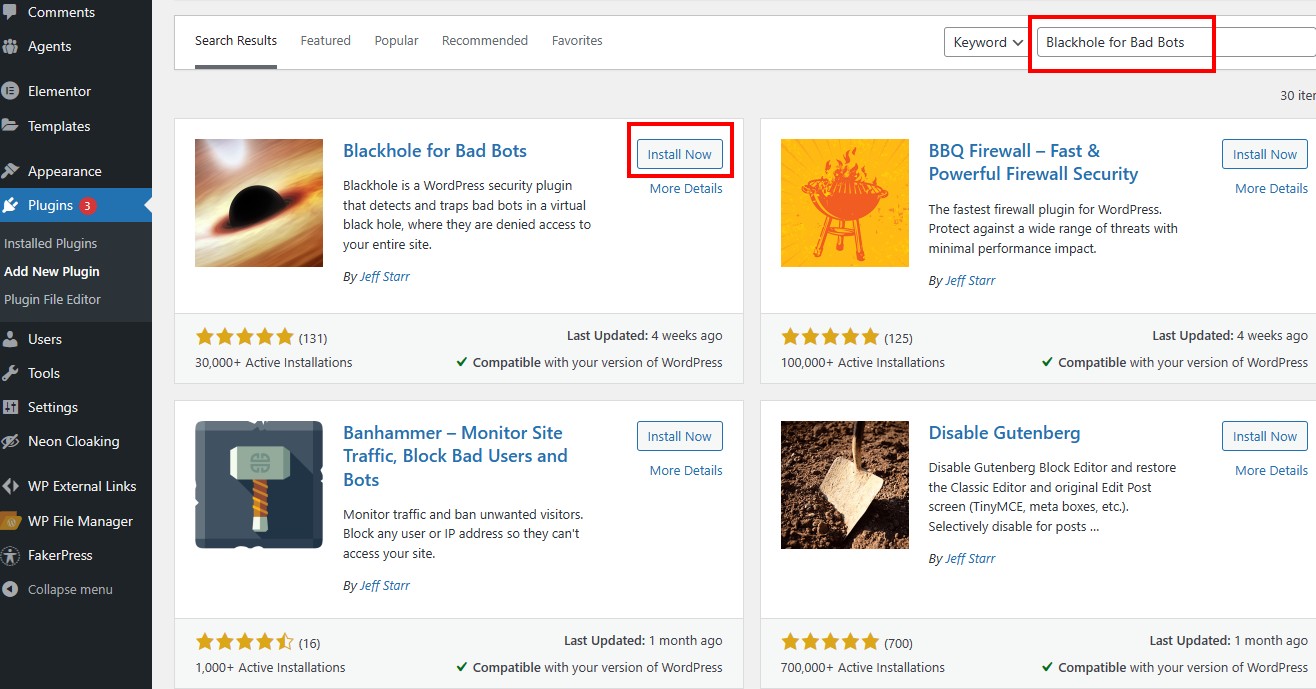Install the Disable Gutenberg plugin
1316x689 pixels.
click(x=1265, y=436)
